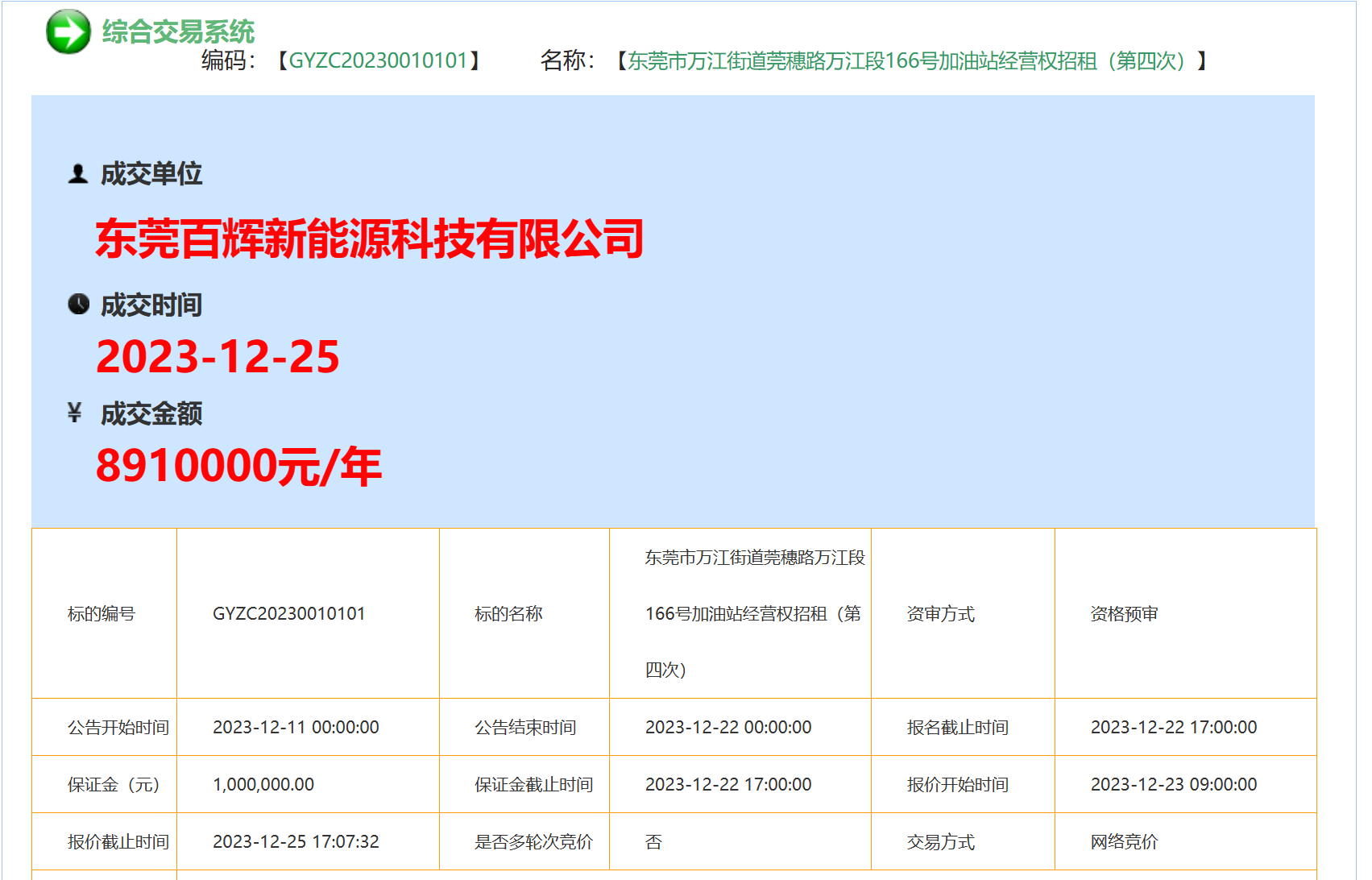The image size is (1372, 880).
Task: Click the green arrow icon beside 综合交易系统
Action: [68, 31]
